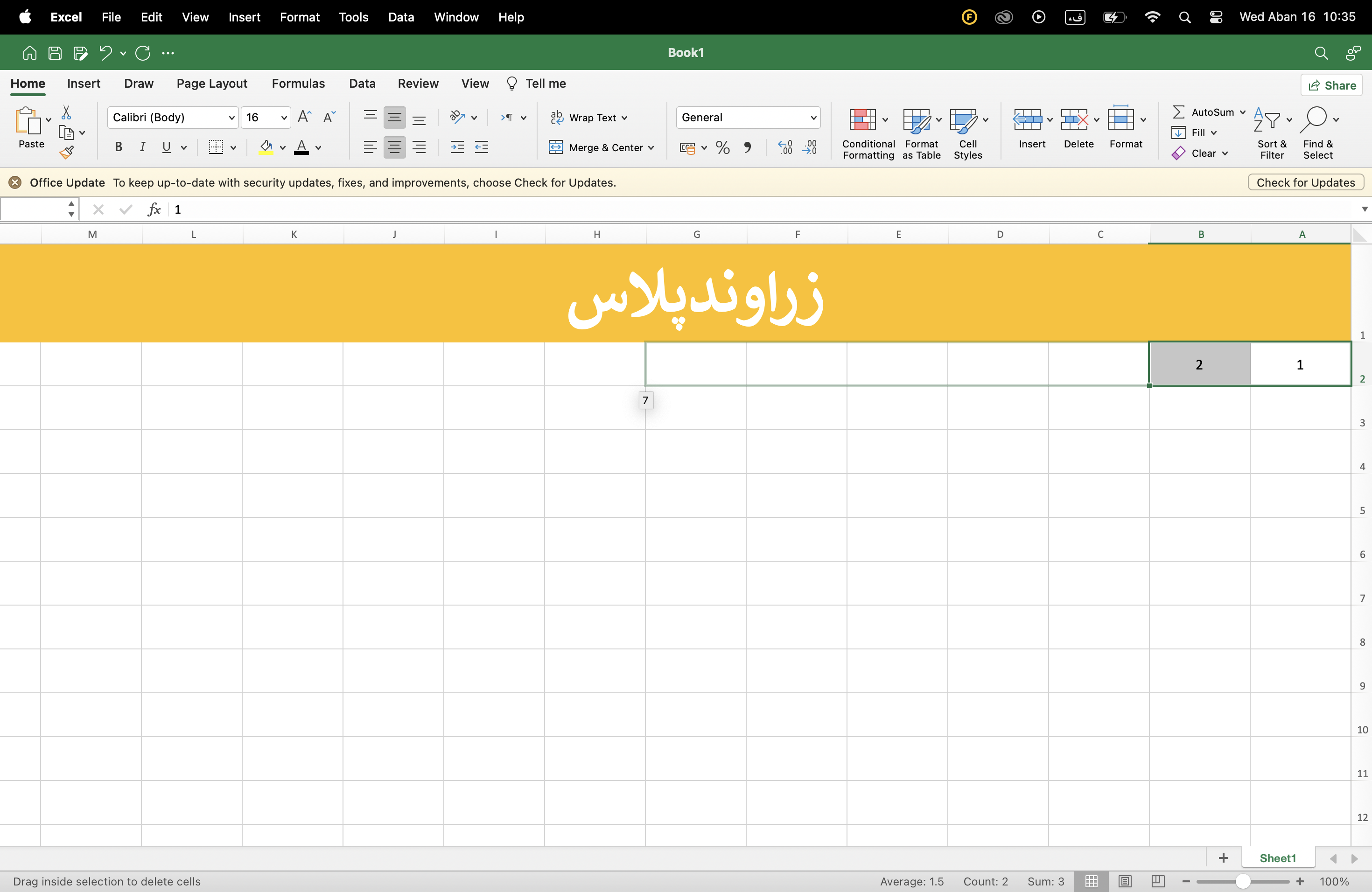The image size is (1372, 892).
Task: Open the Tools menu in menu bar
Action: [353, 17]
